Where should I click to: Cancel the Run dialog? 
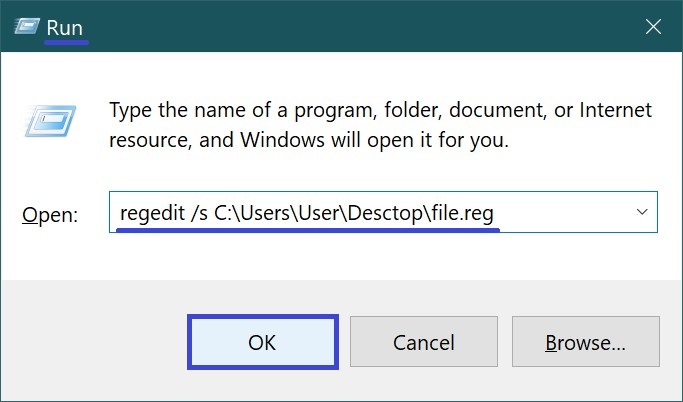click(x=424, y=343)
